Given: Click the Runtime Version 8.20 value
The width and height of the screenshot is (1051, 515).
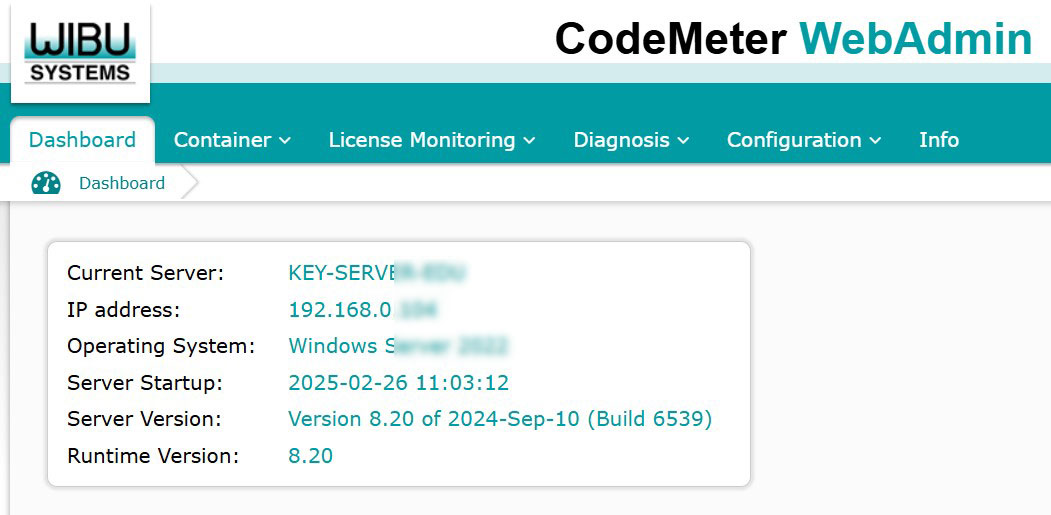Looking at the screenshot, I should 310,456.
